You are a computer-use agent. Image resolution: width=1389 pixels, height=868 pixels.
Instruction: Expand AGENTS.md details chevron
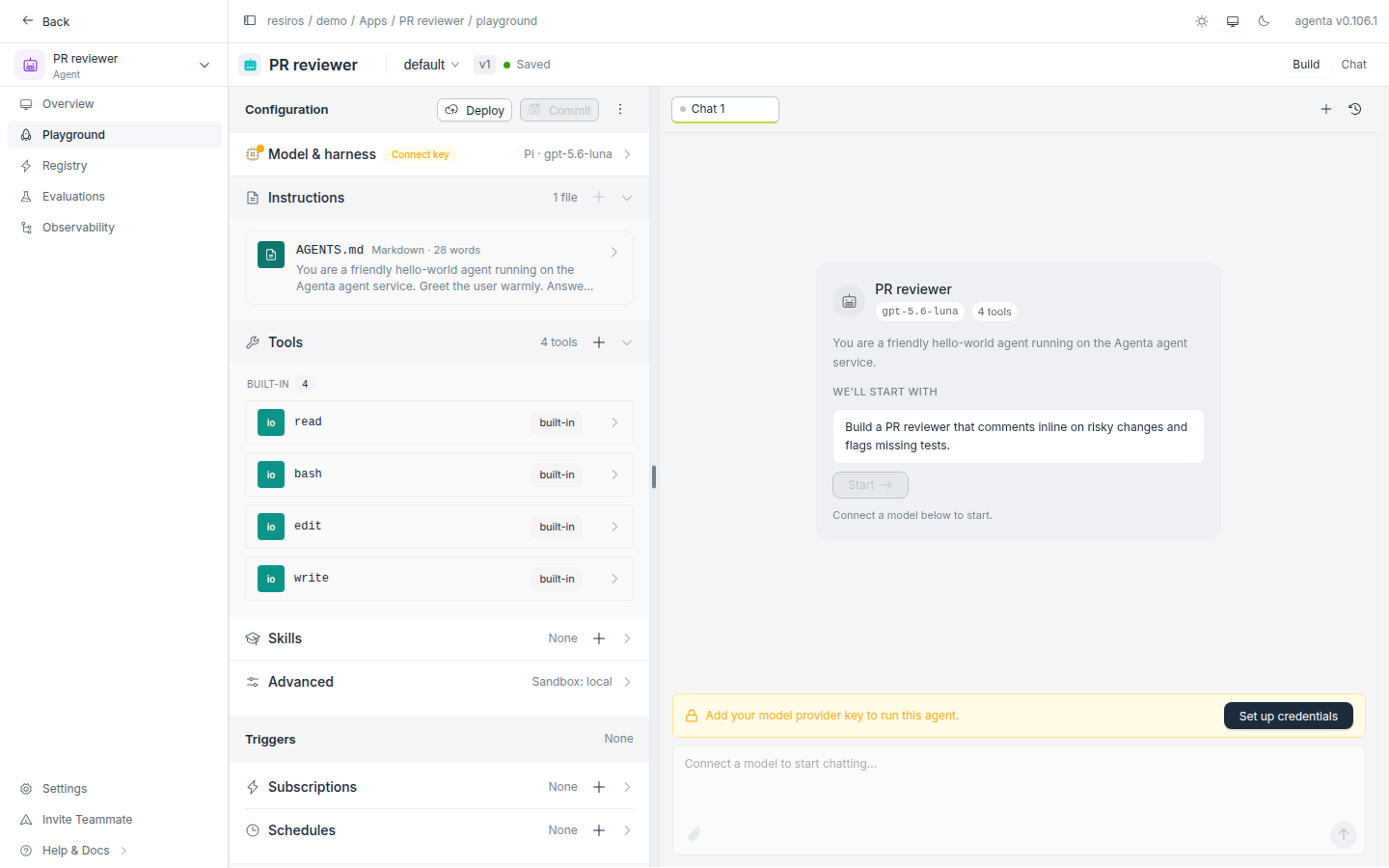614,253
